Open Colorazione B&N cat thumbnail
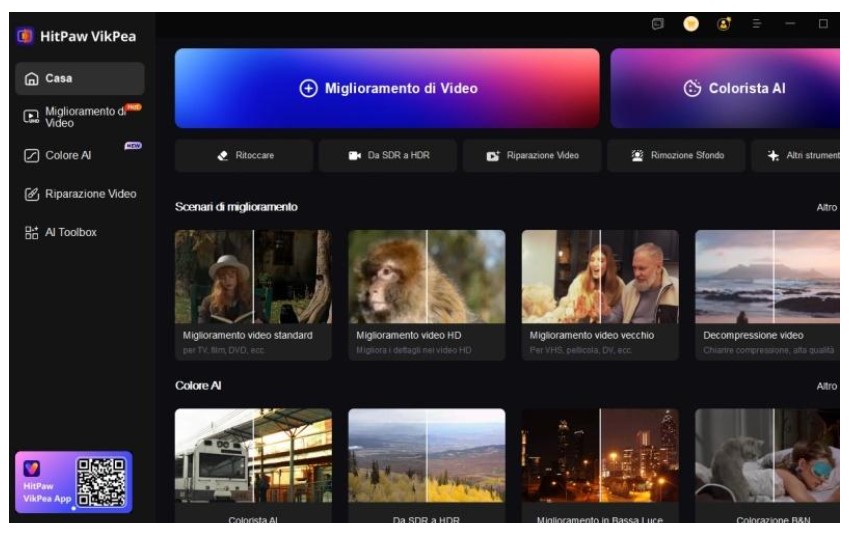Image resolution: width=849 pixels, height=535 pixels. [x=768, y=455]
